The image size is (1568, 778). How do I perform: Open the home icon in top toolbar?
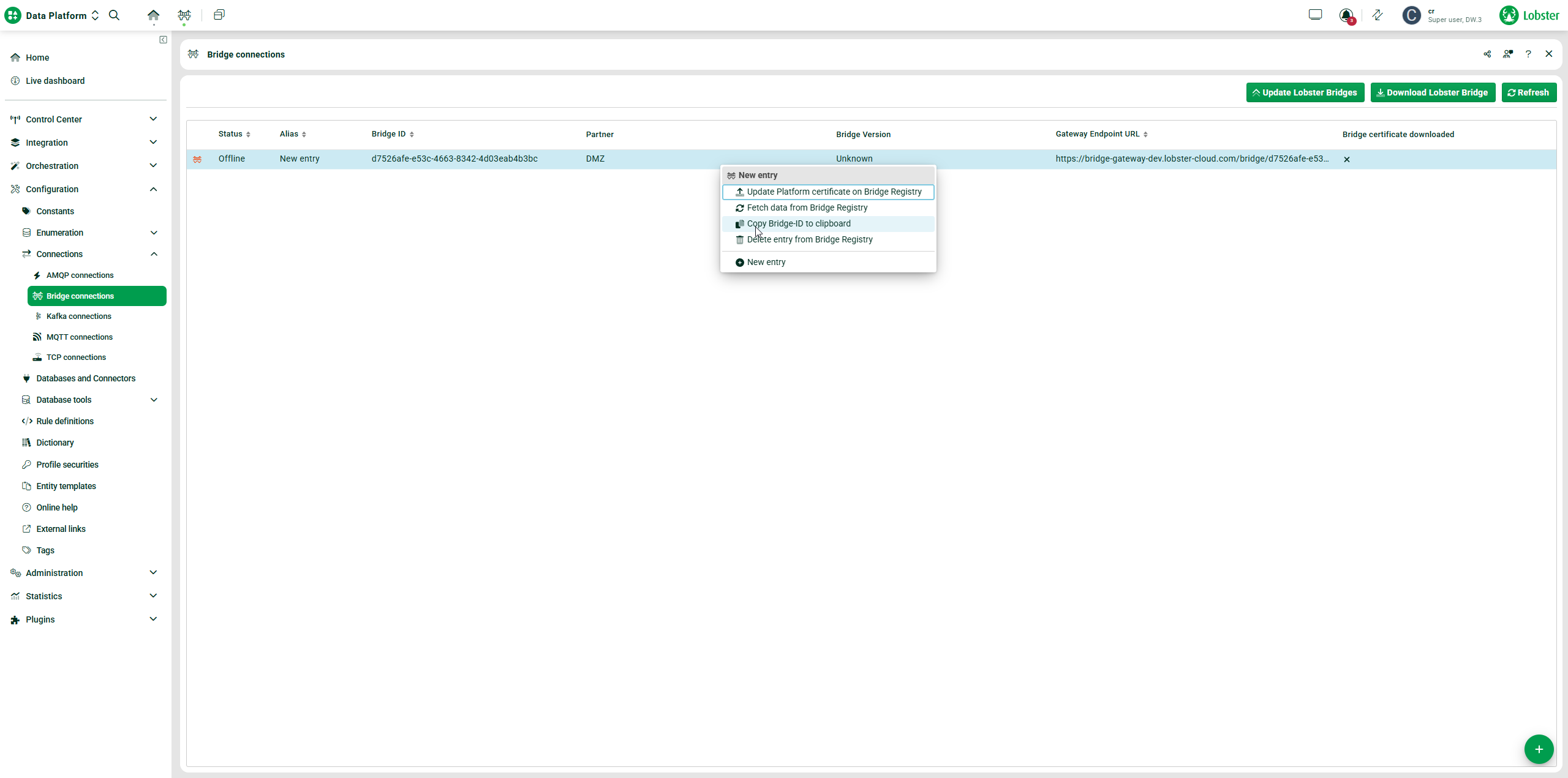pyautogui.click(x=153, y=15)
